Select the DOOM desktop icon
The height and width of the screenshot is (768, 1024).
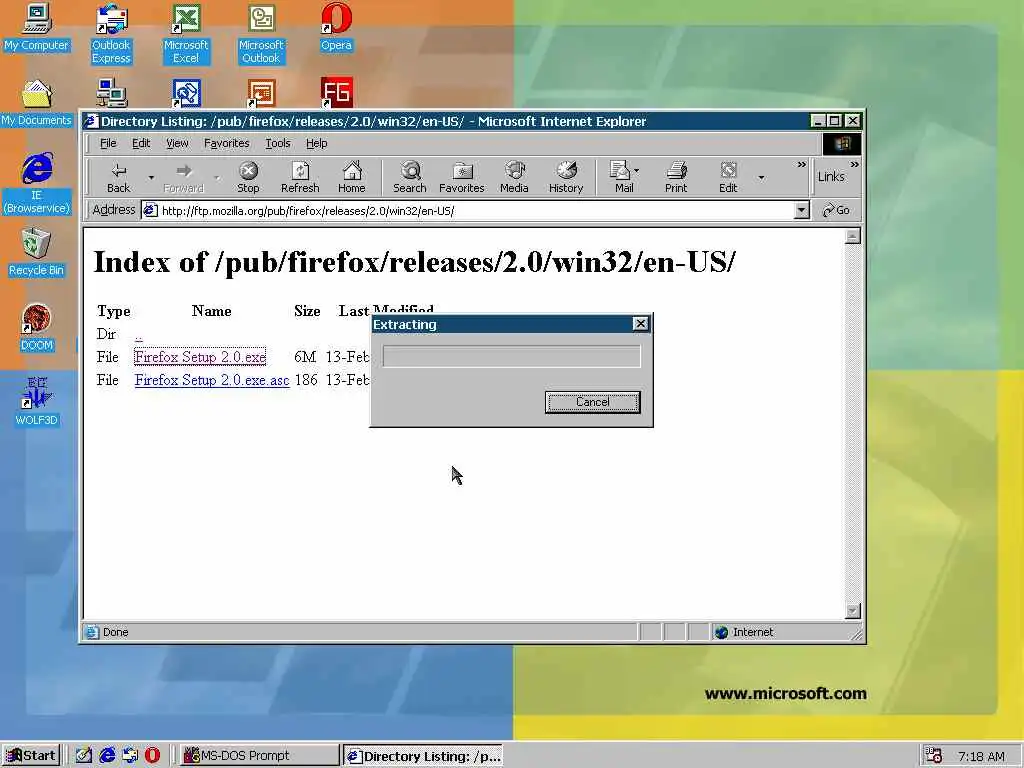[x=36, y=327]
